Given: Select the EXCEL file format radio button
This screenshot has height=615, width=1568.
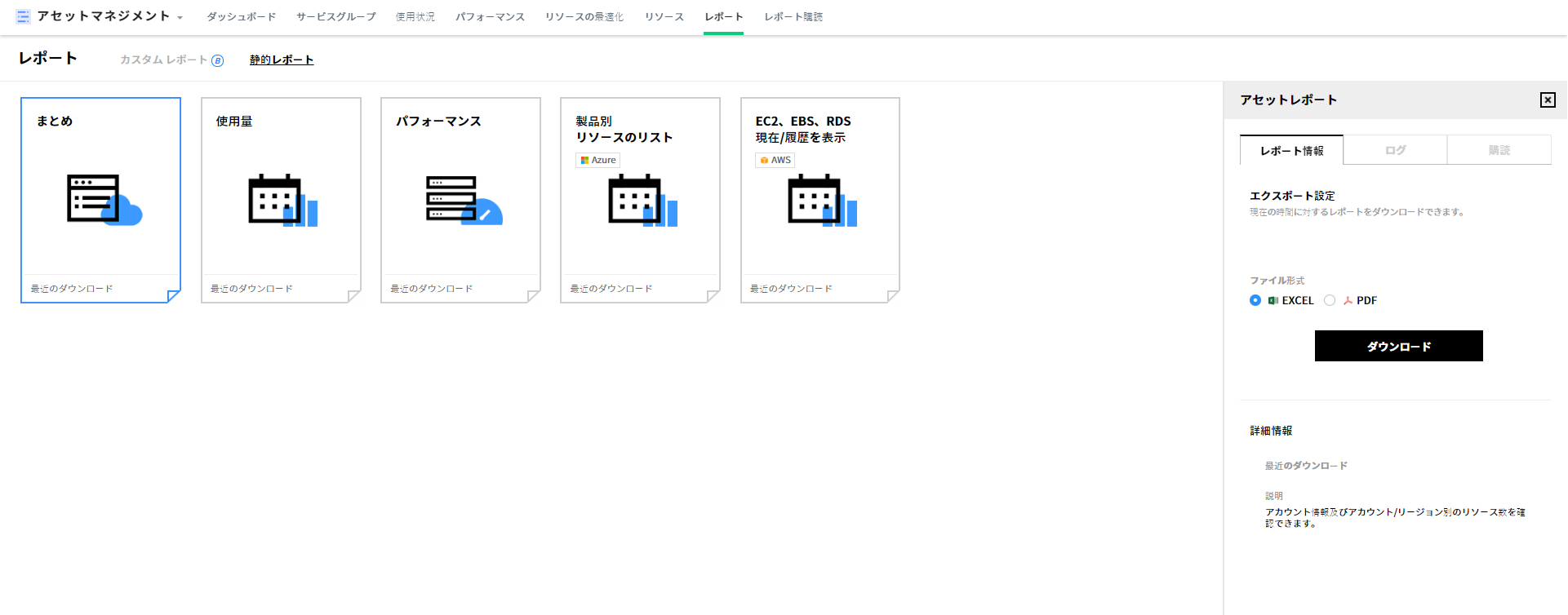Looking at the screenshot, I should [x=1255, y=300].
